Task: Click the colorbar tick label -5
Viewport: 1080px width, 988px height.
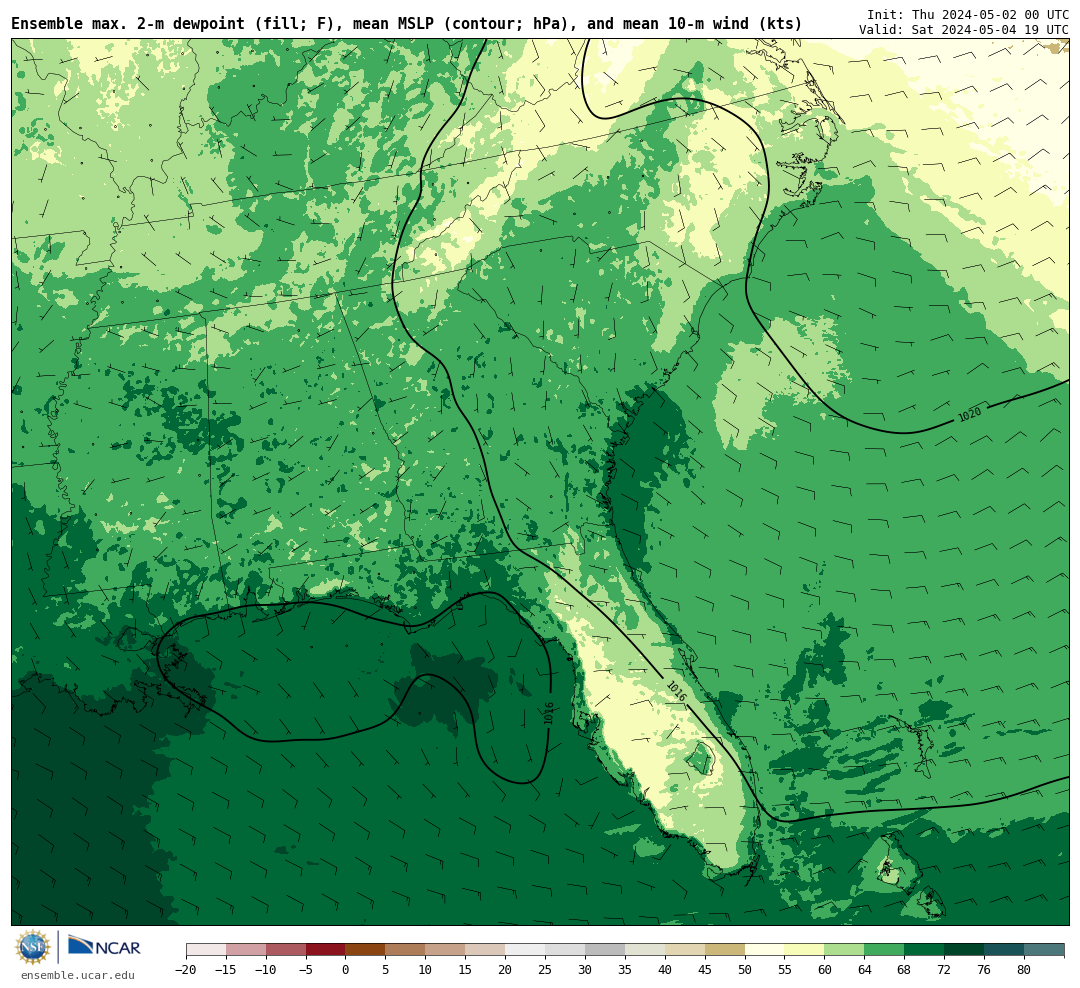Action: (x=306, y=970)
